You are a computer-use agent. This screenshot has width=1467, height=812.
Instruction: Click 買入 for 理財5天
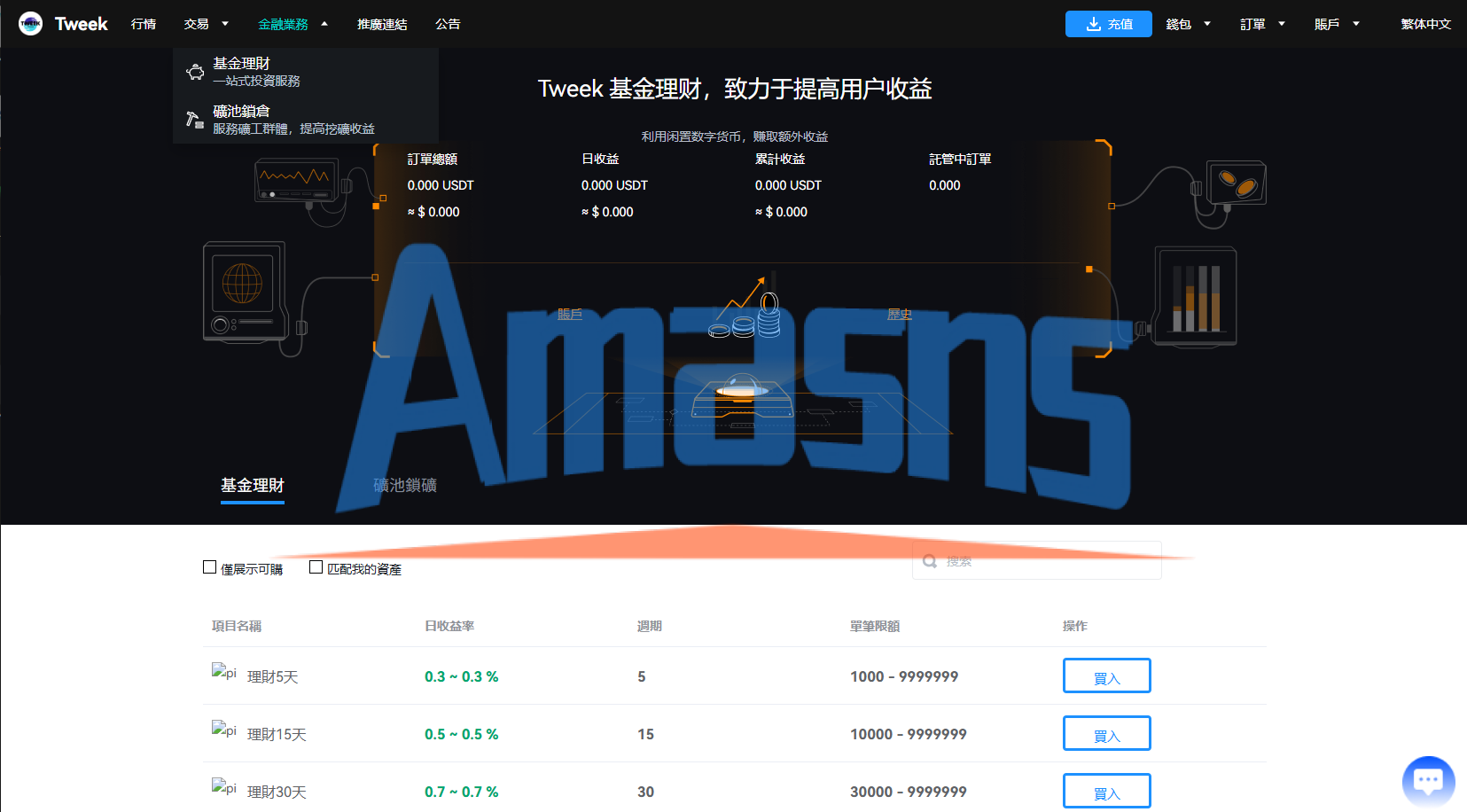[x=1107, y=675]
